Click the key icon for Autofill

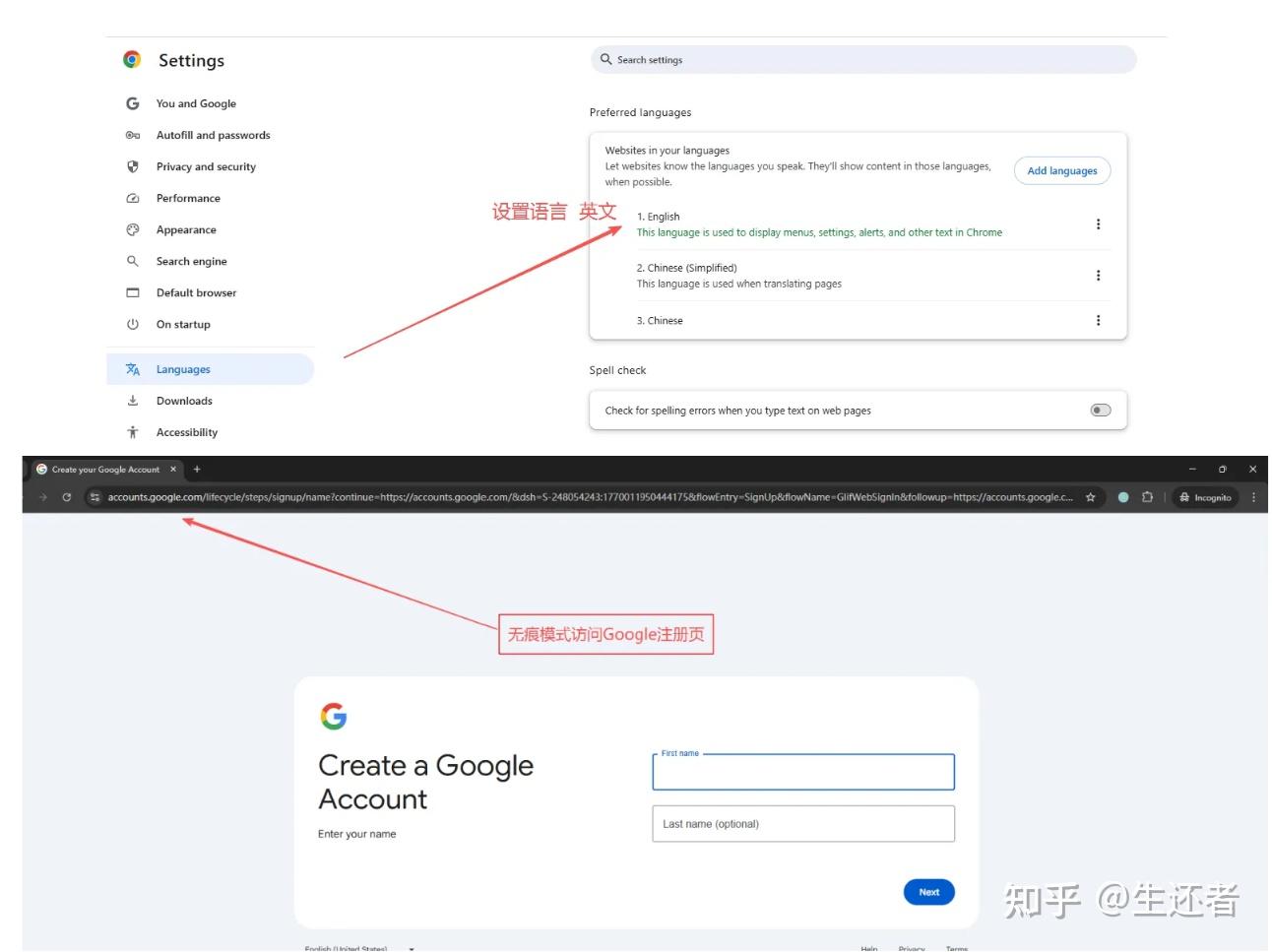click(133, 135)
